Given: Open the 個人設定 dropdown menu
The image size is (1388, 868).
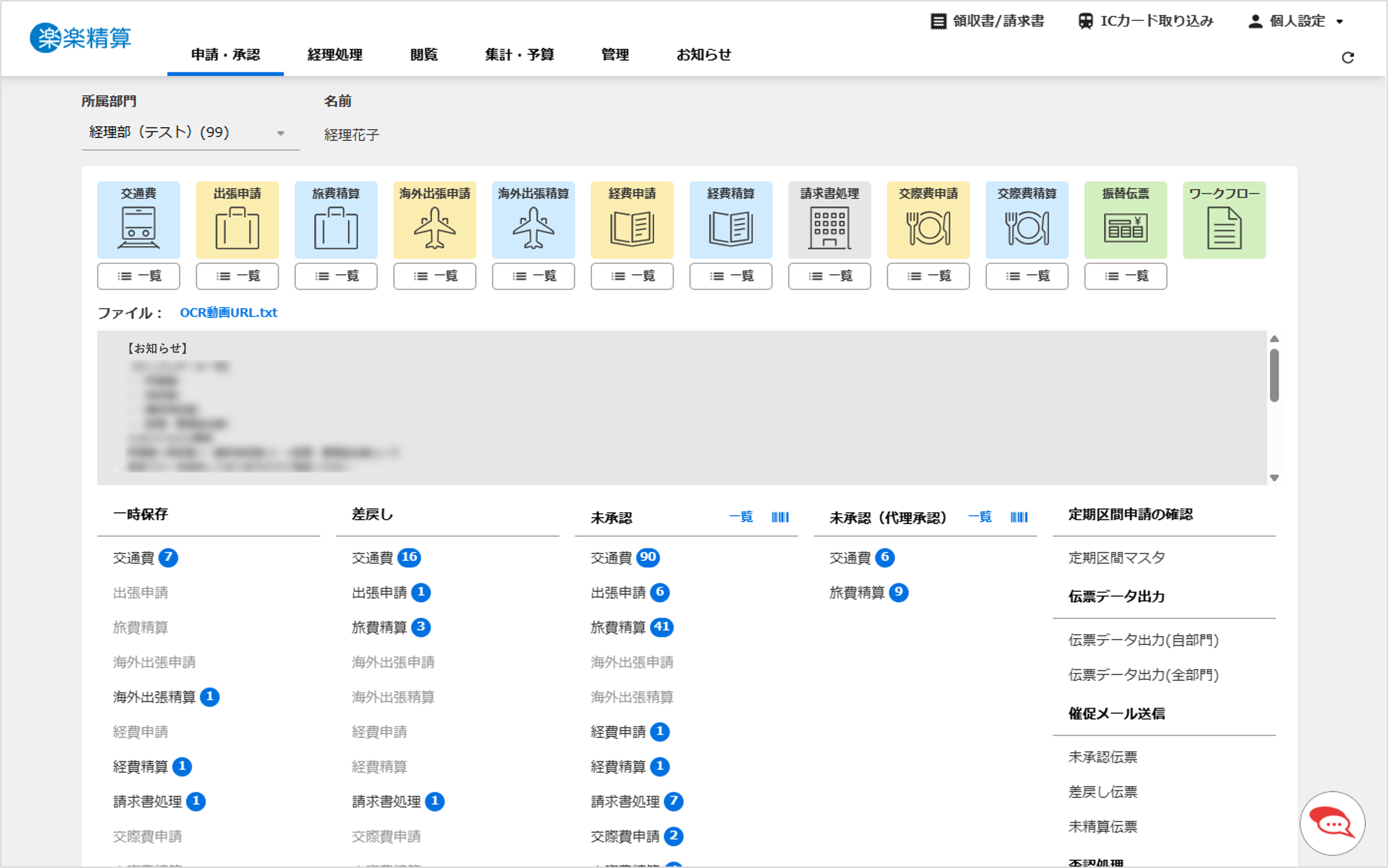Looking at the screenshot, I should point(1296,21).
